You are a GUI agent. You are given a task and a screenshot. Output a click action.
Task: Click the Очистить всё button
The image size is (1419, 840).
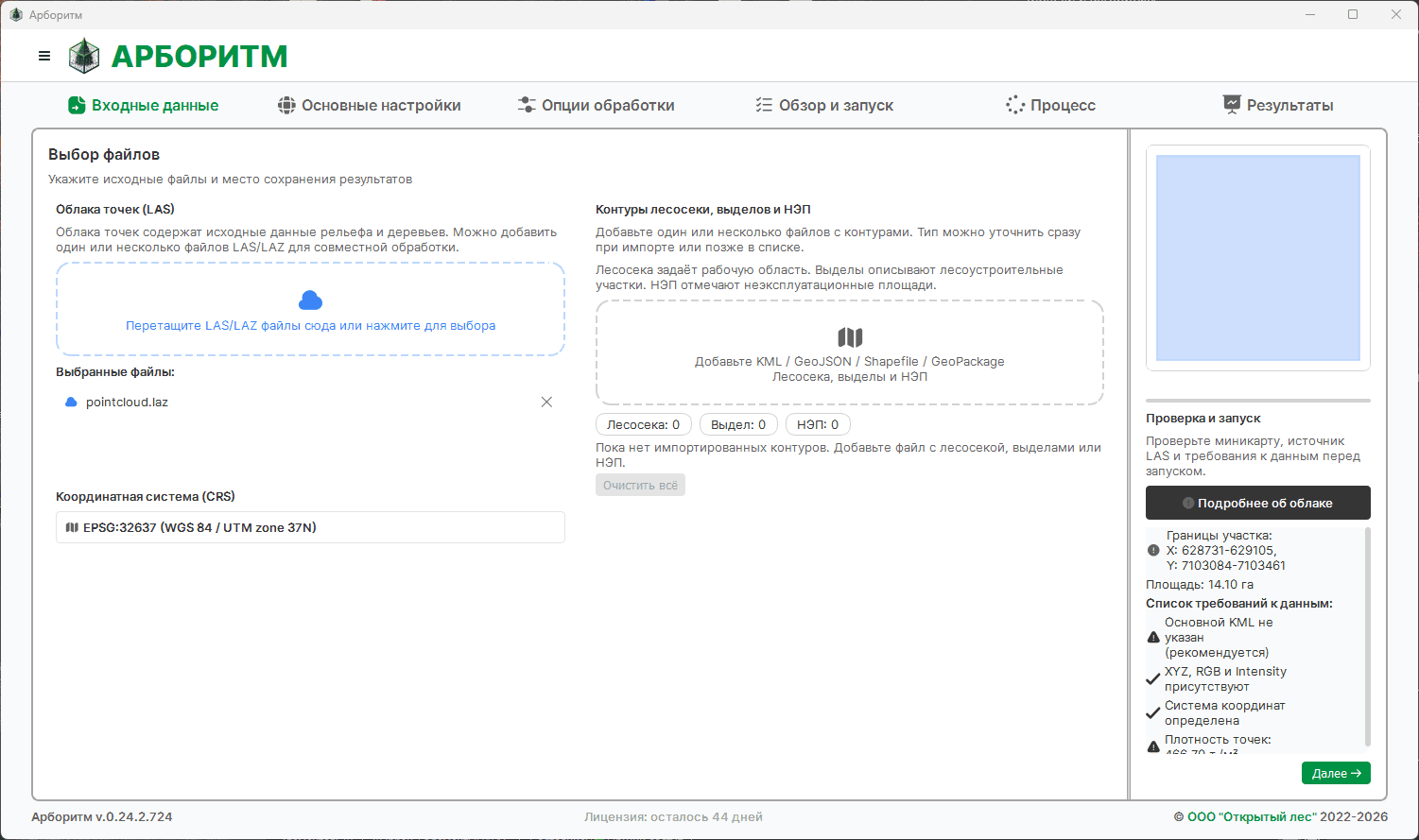pyautogui.click(x=641, y=485)
